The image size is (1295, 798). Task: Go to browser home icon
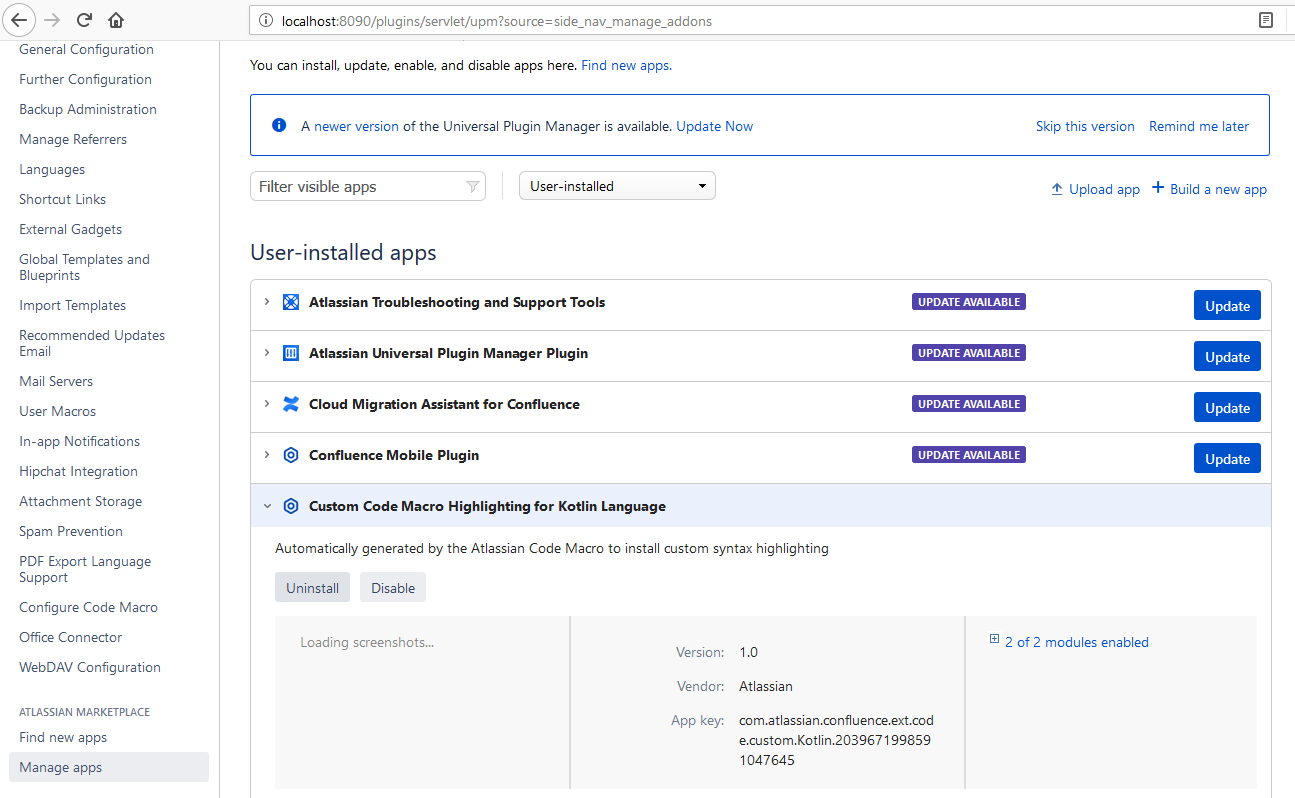click(x=116, y=20)
